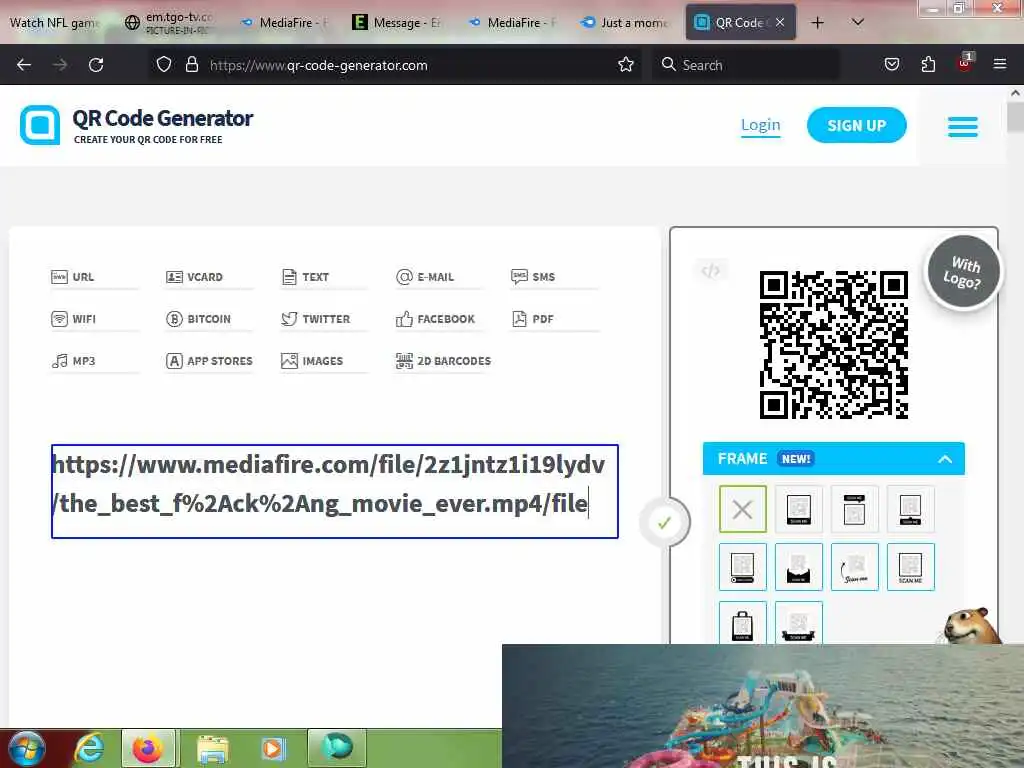Open the site hamburger menu
Image resolution: width=1024 pixels, height=768 pixels.
pos(963,127)
